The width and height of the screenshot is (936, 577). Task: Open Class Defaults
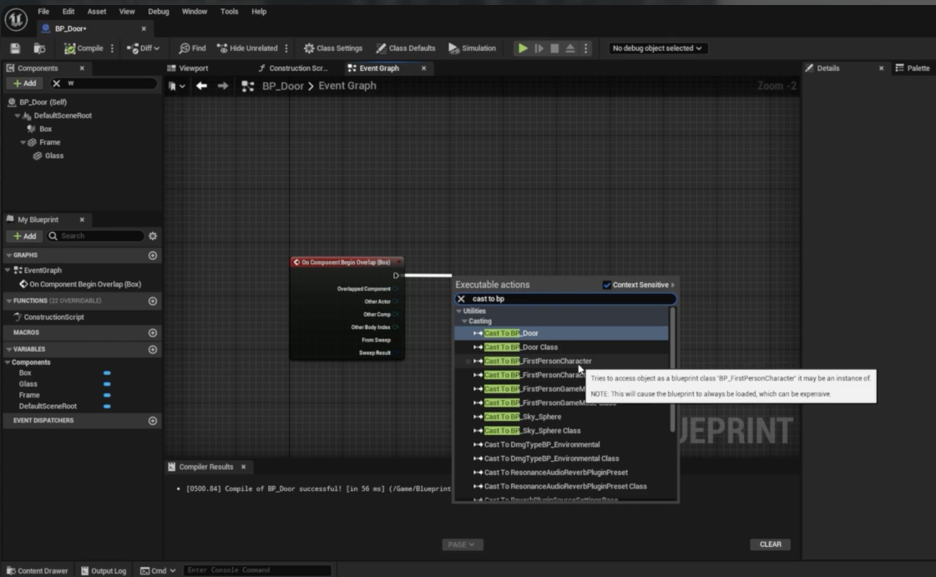pyautogui.click(x=405, y=48)
